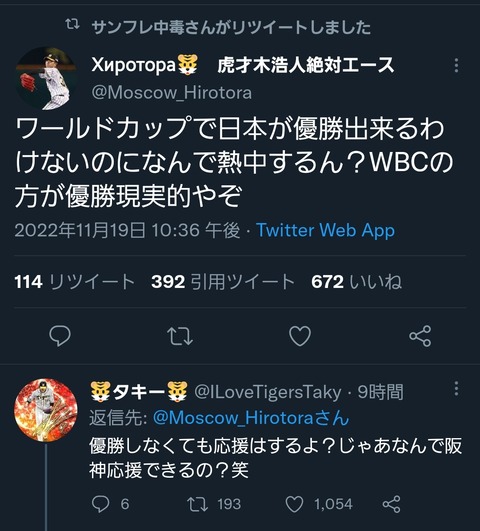The width and height of the screenshot is (480, 531).
Task: Open Хиротора's profile picture
Action: coord(46,78)
